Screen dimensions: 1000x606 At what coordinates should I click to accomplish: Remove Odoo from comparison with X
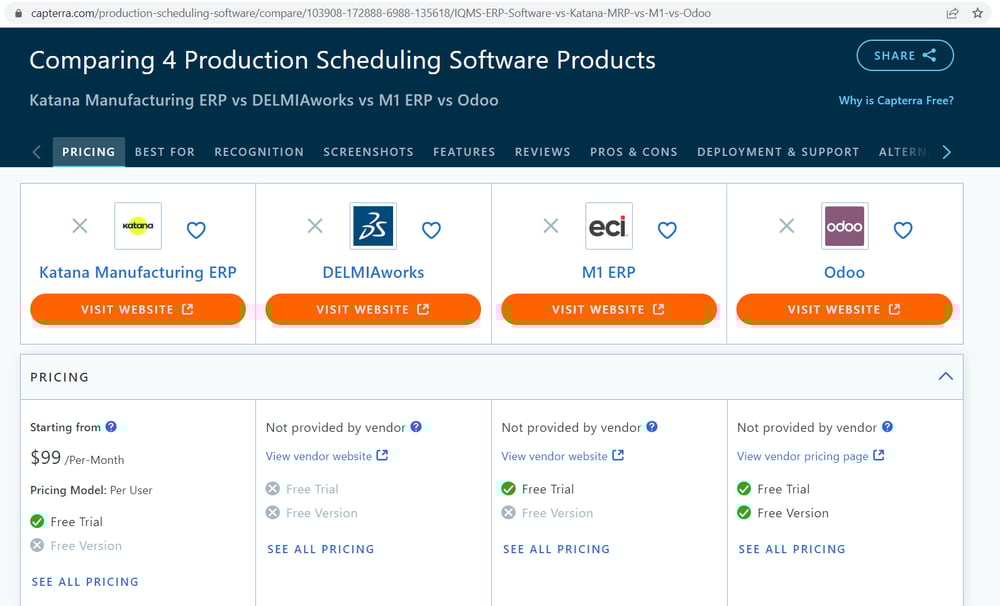click(787, 226)
